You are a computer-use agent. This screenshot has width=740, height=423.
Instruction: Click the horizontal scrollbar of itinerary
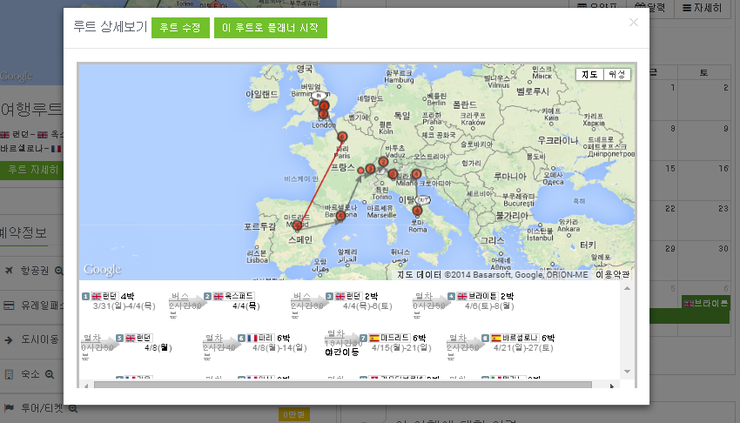pyautogui.click(x=343, y=385)
